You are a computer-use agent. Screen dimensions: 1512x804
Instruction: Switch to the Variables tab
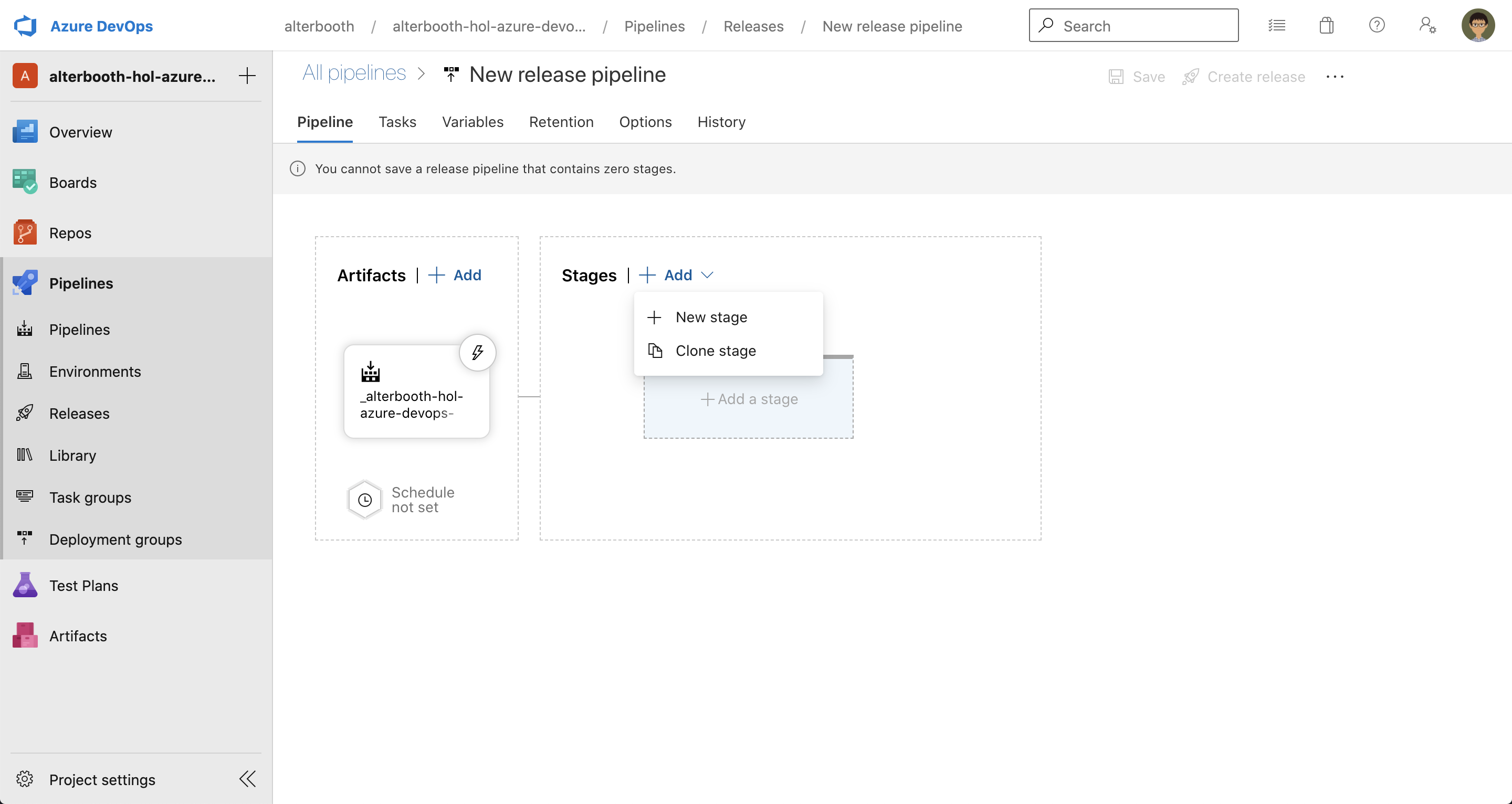click(x=472, y=122)
